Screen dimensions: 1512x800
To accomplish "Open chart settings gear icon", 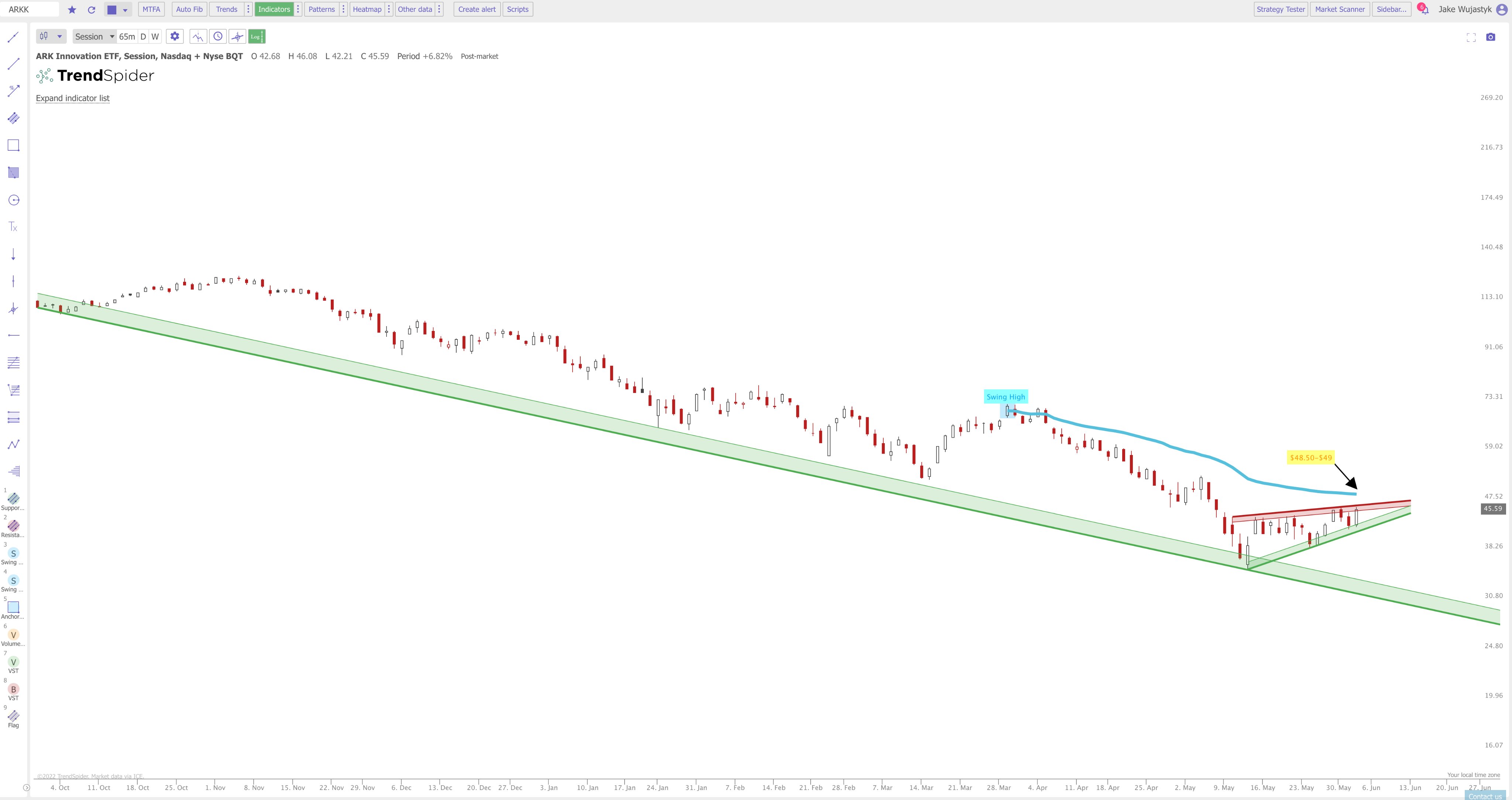I will tap(174, 37).
